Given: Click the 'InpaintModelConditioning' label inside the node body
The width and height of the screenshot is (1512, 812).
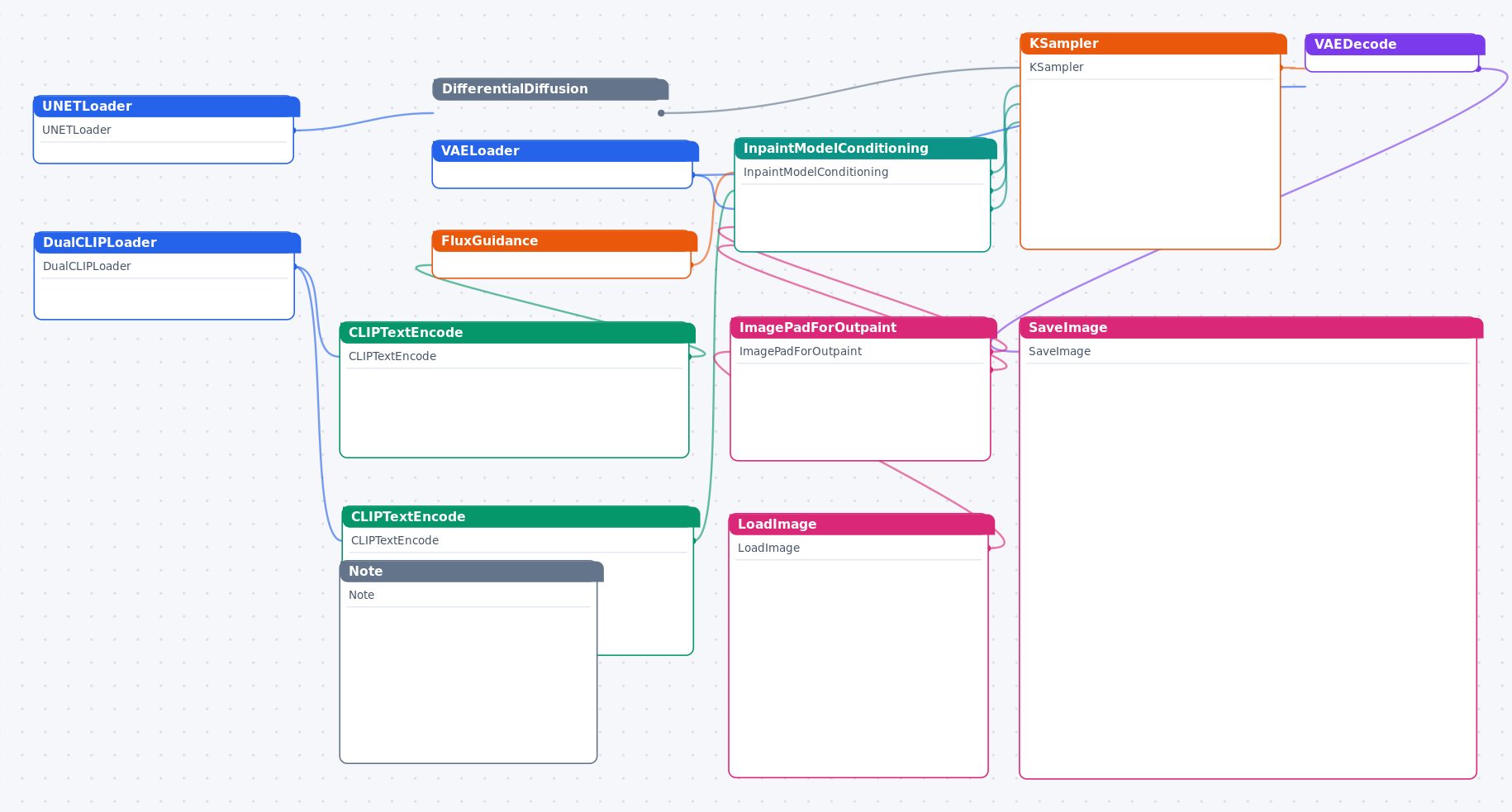Looking at the screenshot, I should 816,173.
